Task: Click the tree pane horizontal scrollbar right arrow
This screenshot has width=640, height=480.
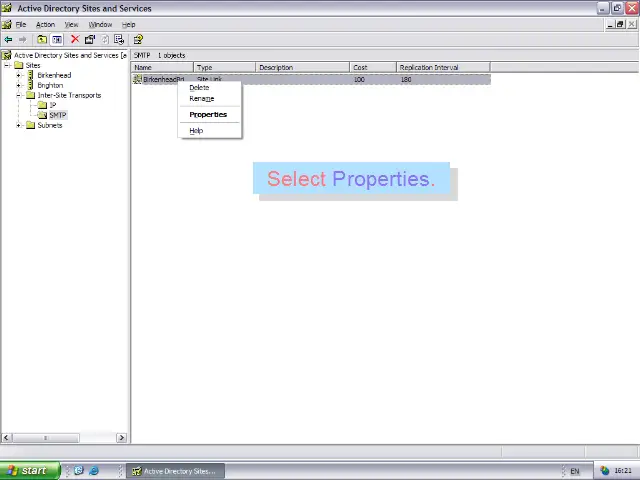Action: pos(122,438)
